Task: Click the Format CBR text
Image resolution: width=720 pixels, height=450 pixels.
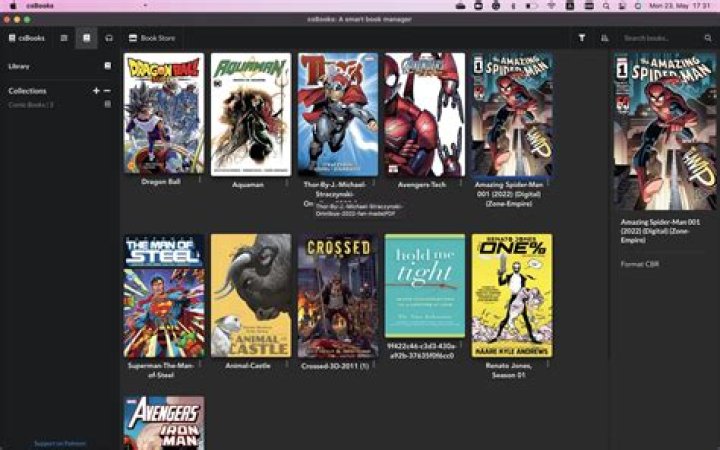Action: [x=640, y=264]
